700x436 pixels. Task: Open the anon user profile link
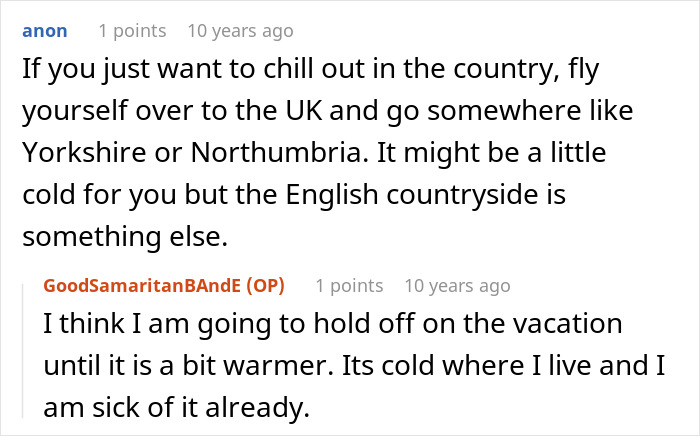tap(44, 30)
